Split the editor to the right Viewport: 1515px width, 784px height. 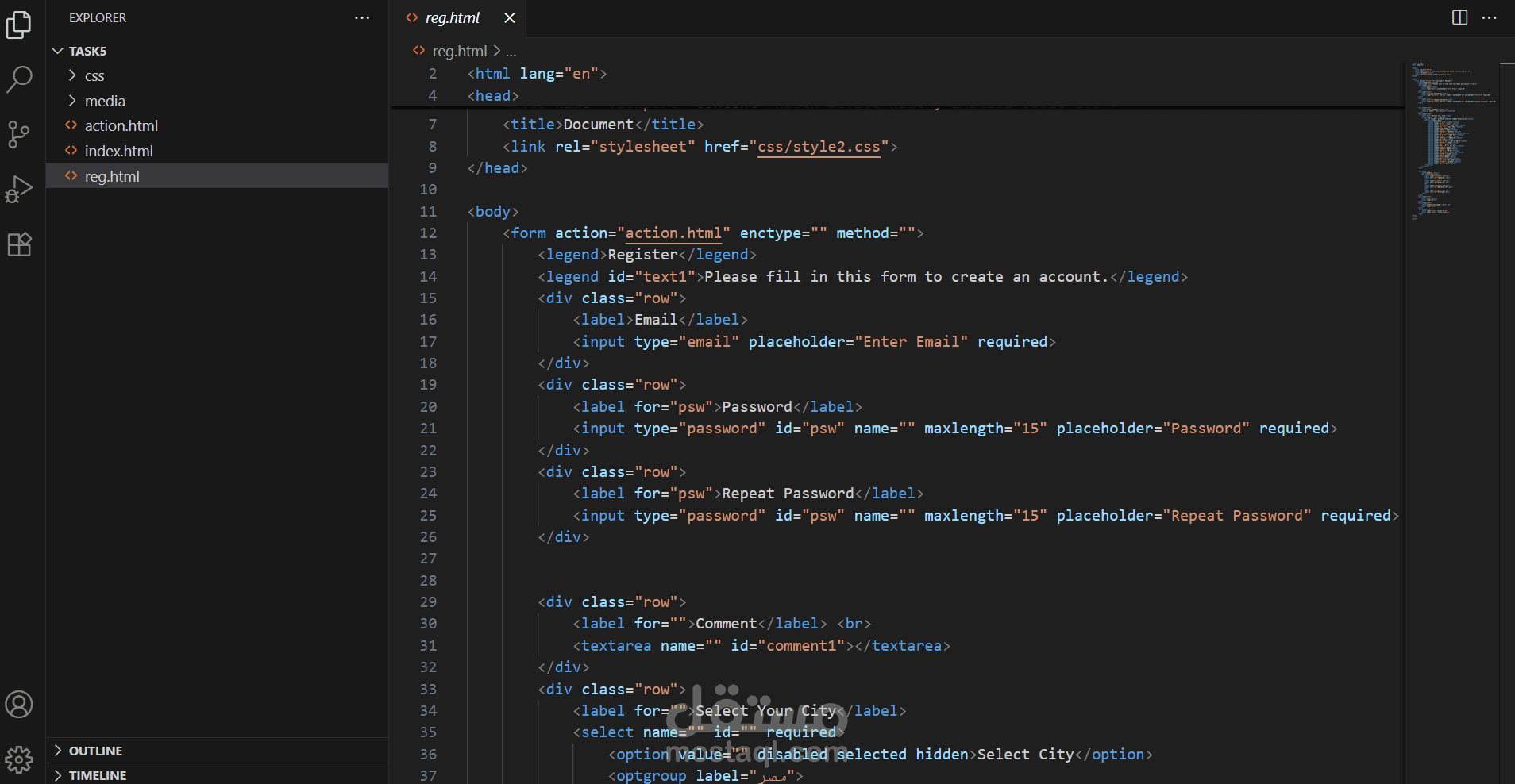pos(1459,17)
